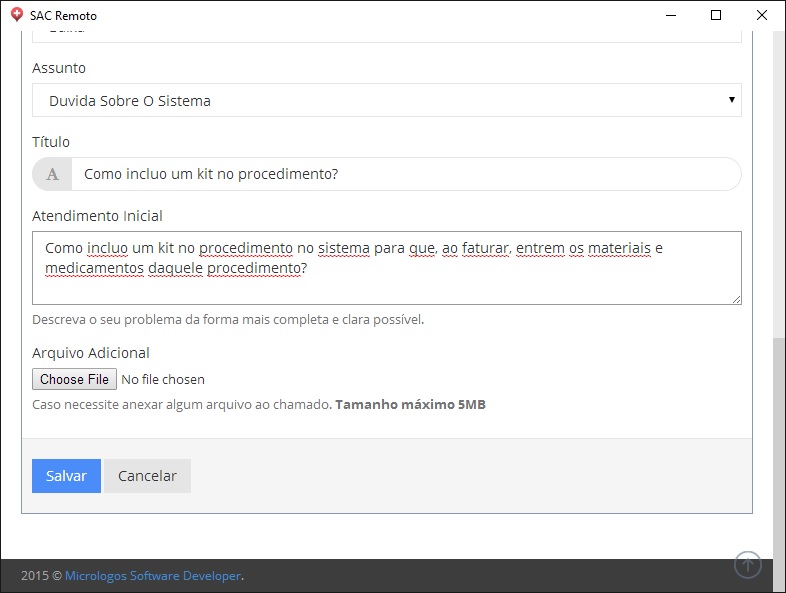Click the scrollbar track above the thumb
This screenshot has height=593, width=786.
tap(779, 180)
